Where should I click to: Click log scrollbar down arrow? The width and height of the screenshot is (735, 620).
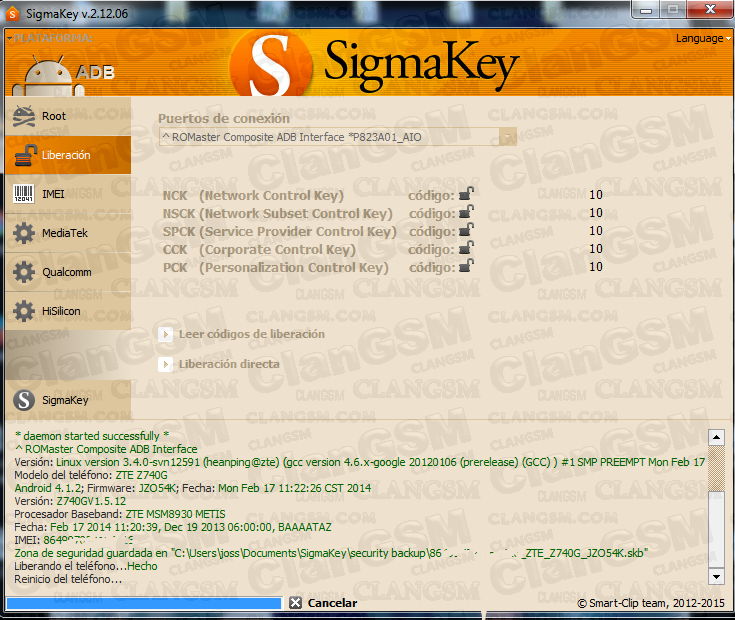click(716, 576)
